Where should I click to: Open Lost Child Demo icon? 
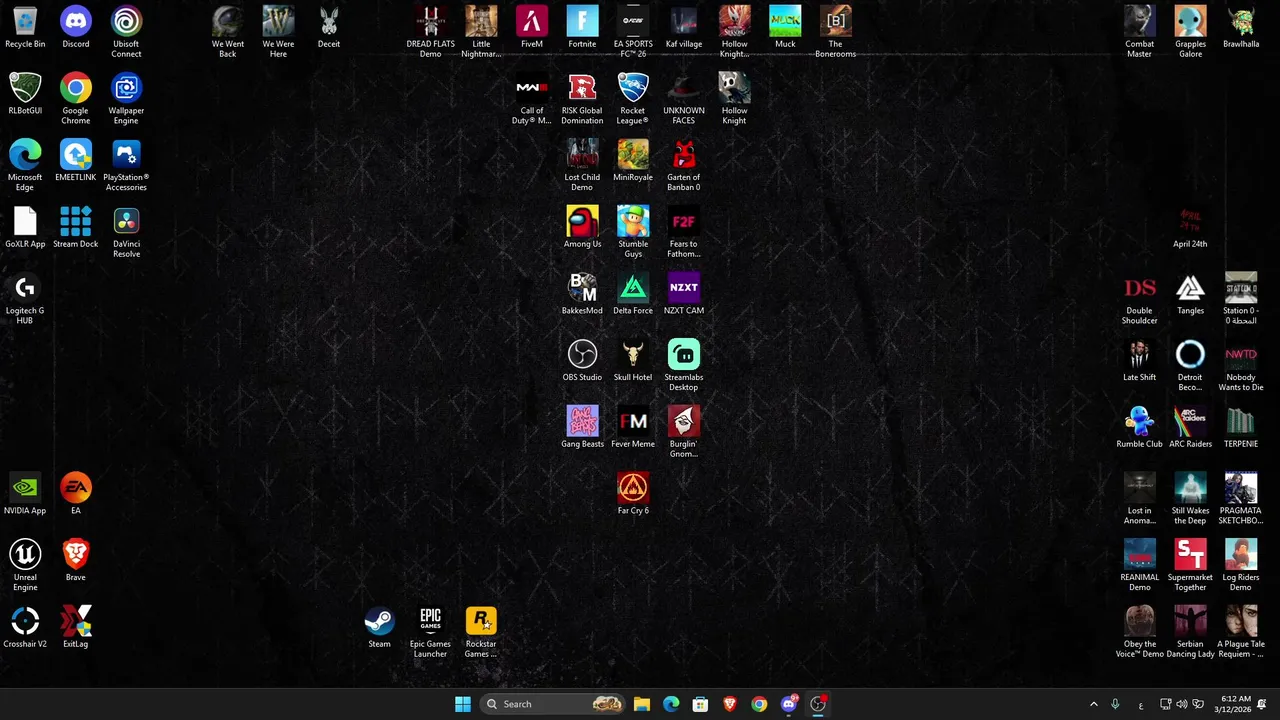582,165
